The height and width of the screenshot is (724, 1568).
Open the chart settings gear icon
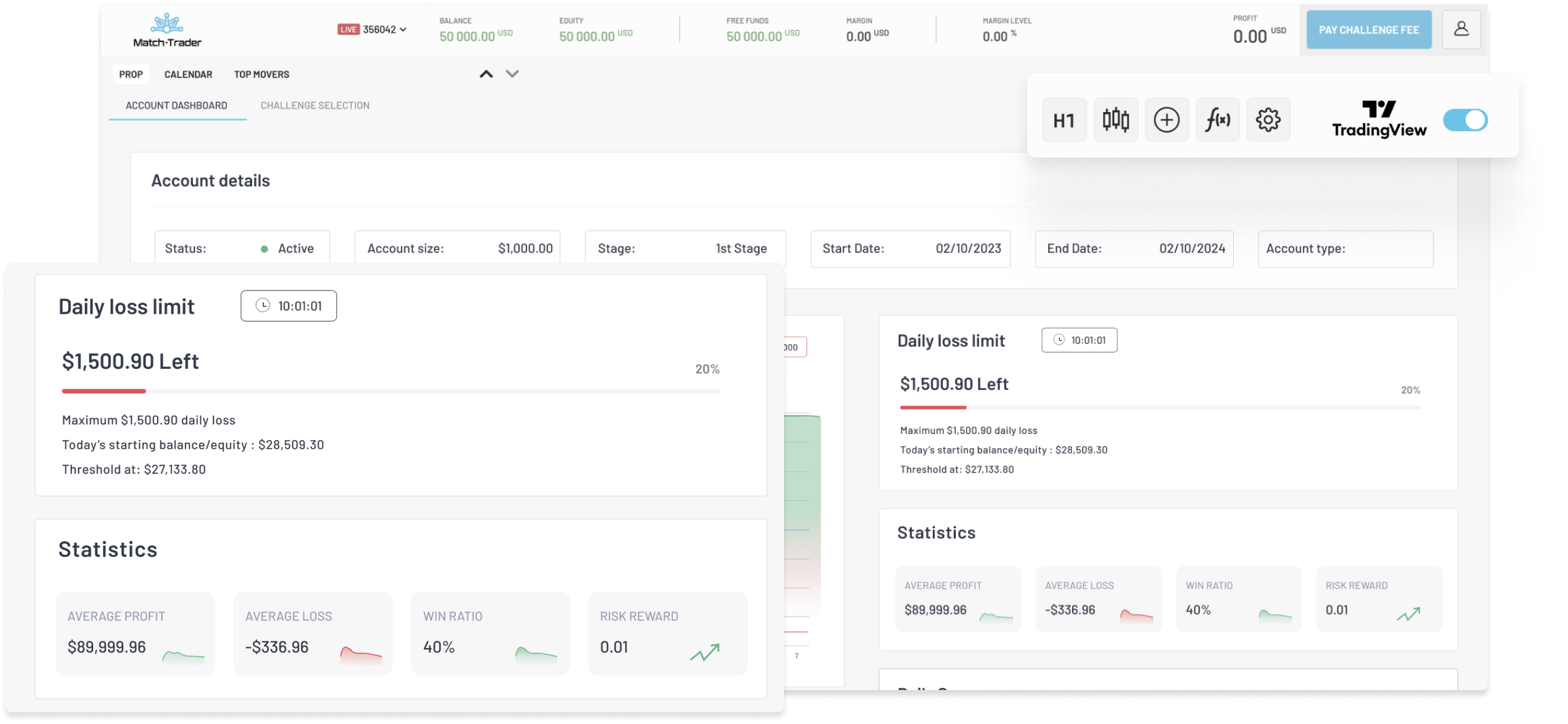(1268, 120)
